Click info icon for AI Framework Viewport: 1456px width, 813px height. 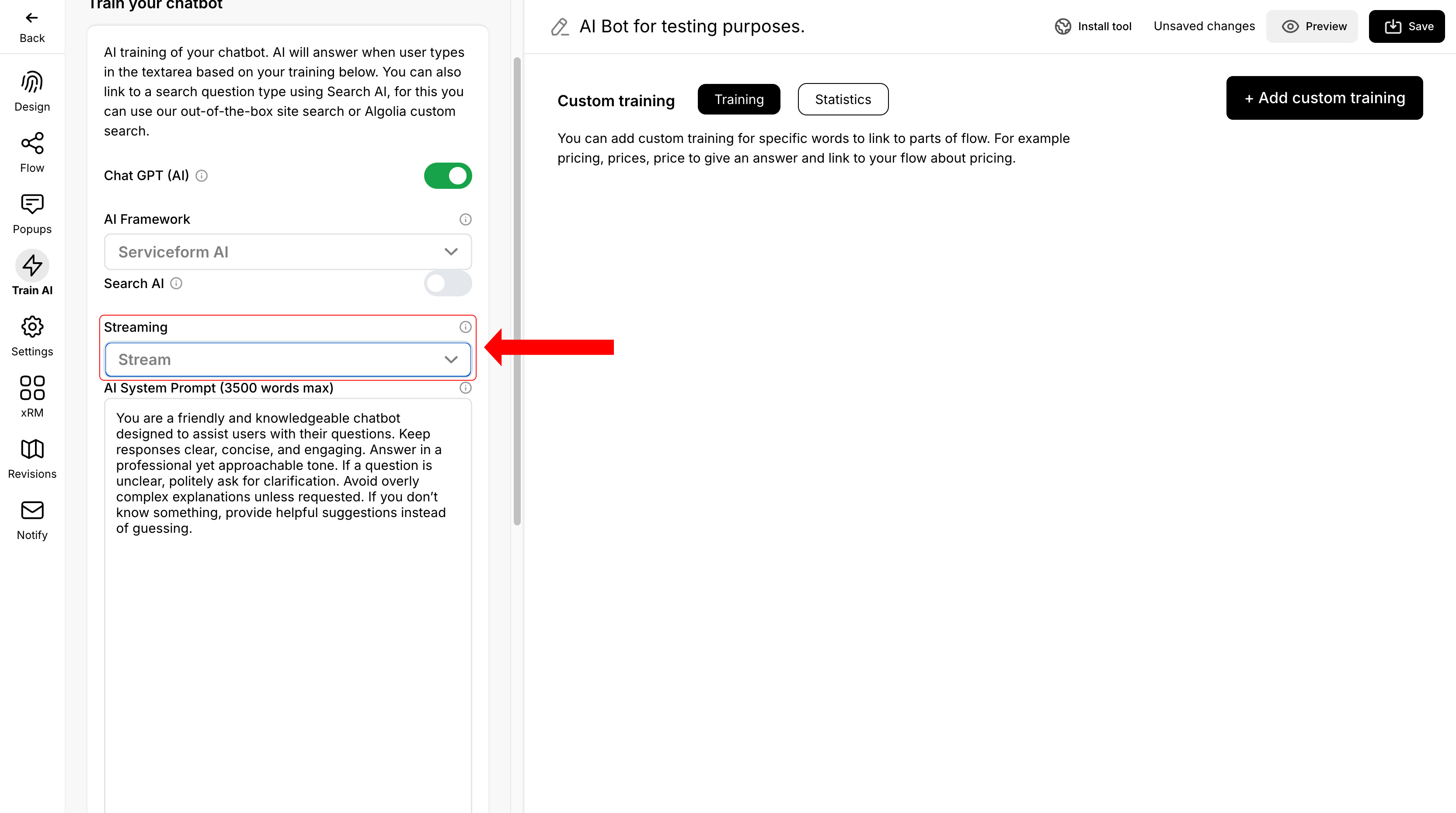[x=465, y=219]
